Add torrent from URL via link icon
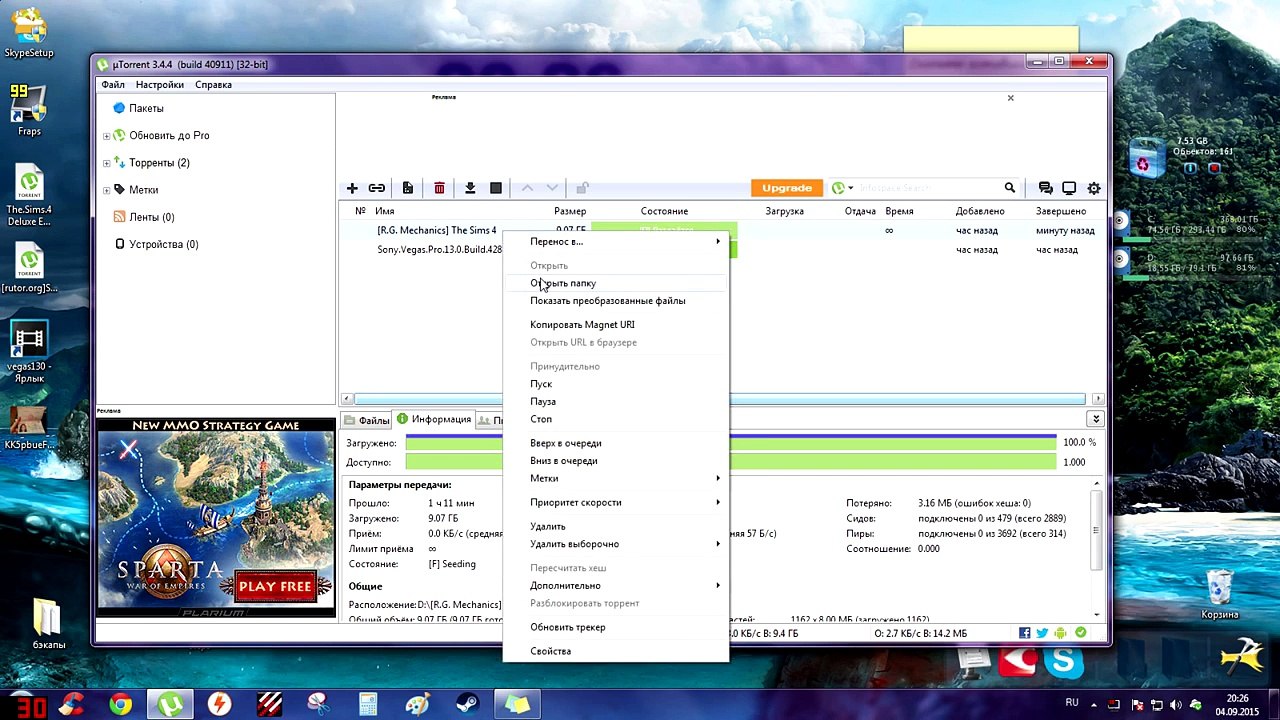This screenshot has width=1280, height=720. [377, 188]
